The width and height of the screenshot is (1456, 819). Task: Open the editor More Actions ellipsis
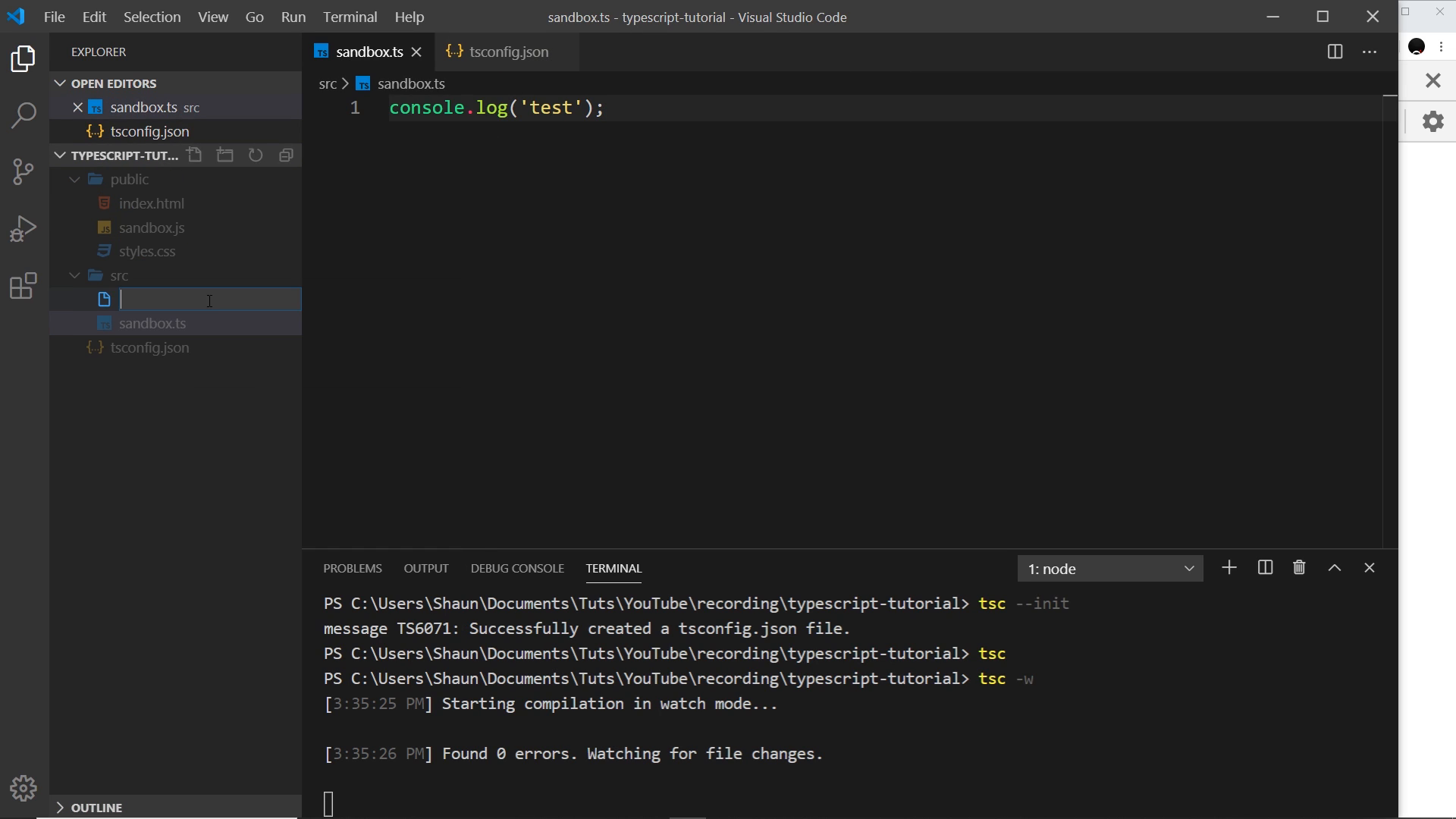(x=1370, y=52)
